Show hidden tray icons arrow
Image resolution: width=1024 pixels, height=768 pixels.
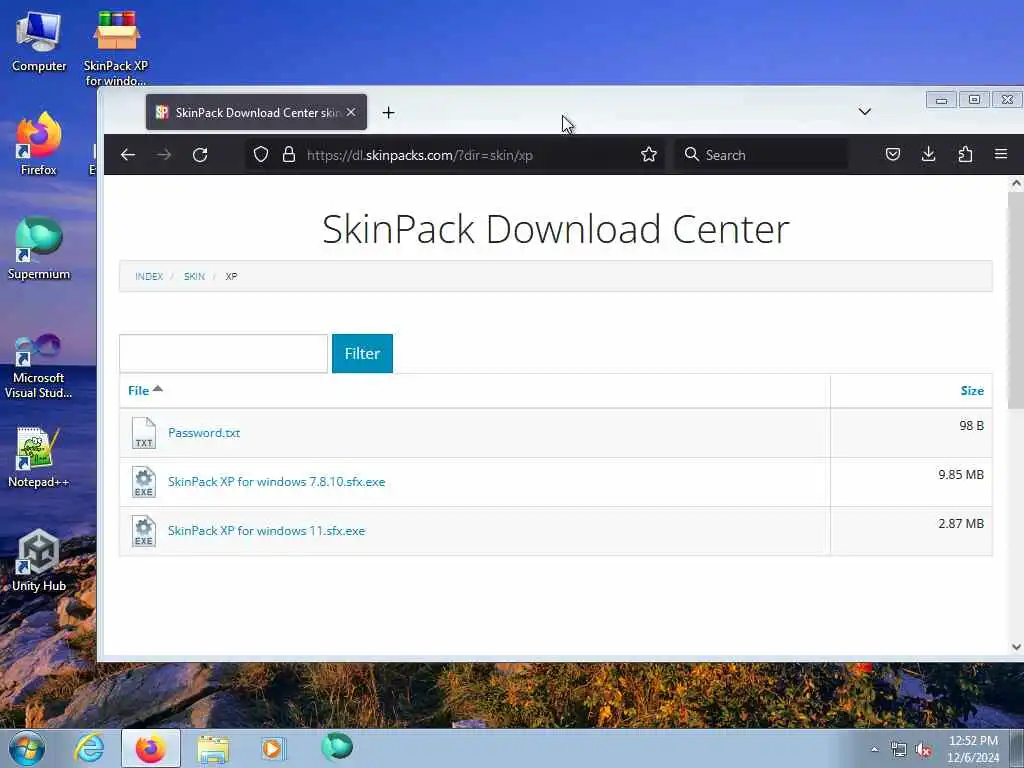874,750
